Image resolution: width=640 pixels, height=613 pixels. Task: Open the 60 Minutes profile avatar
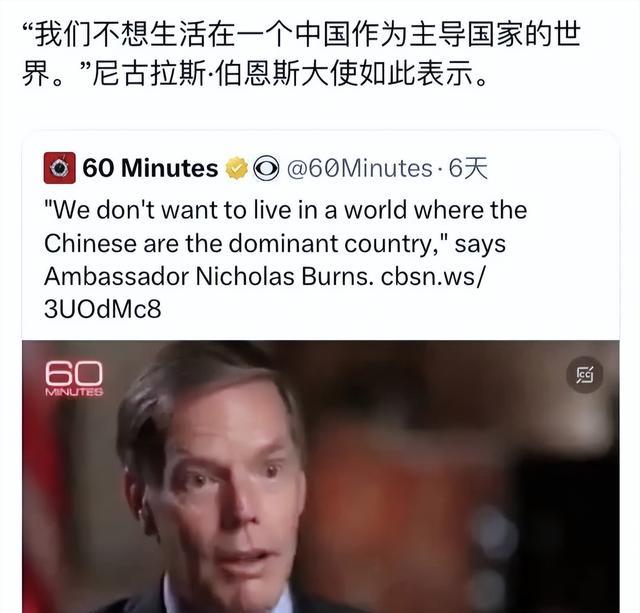[60, 168]
